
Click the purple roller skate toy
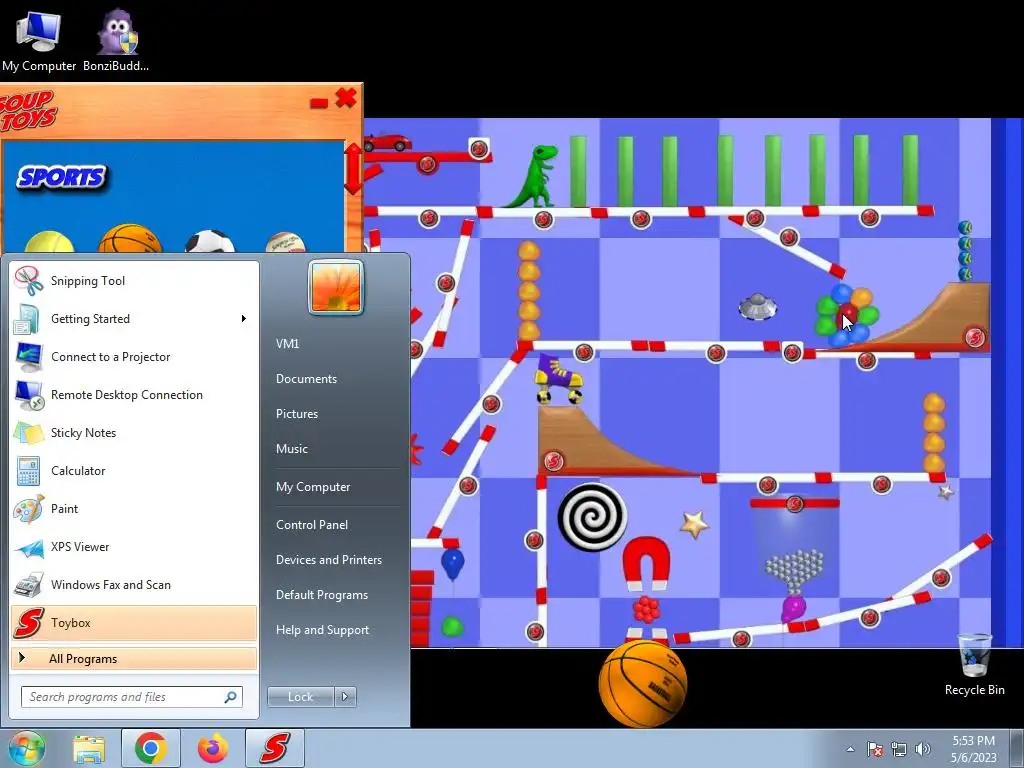pyautogui.click(x=559, y=379)
